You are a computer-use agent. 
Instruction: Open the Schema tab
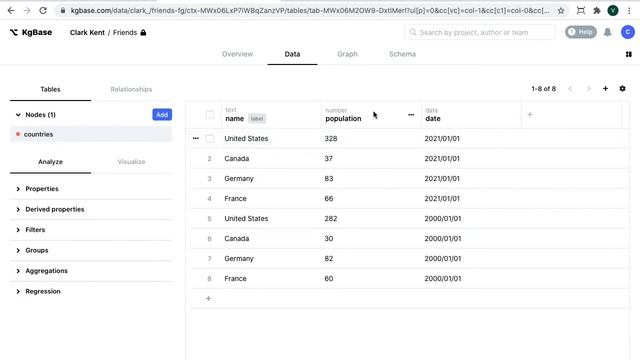[x=402, y=54]
